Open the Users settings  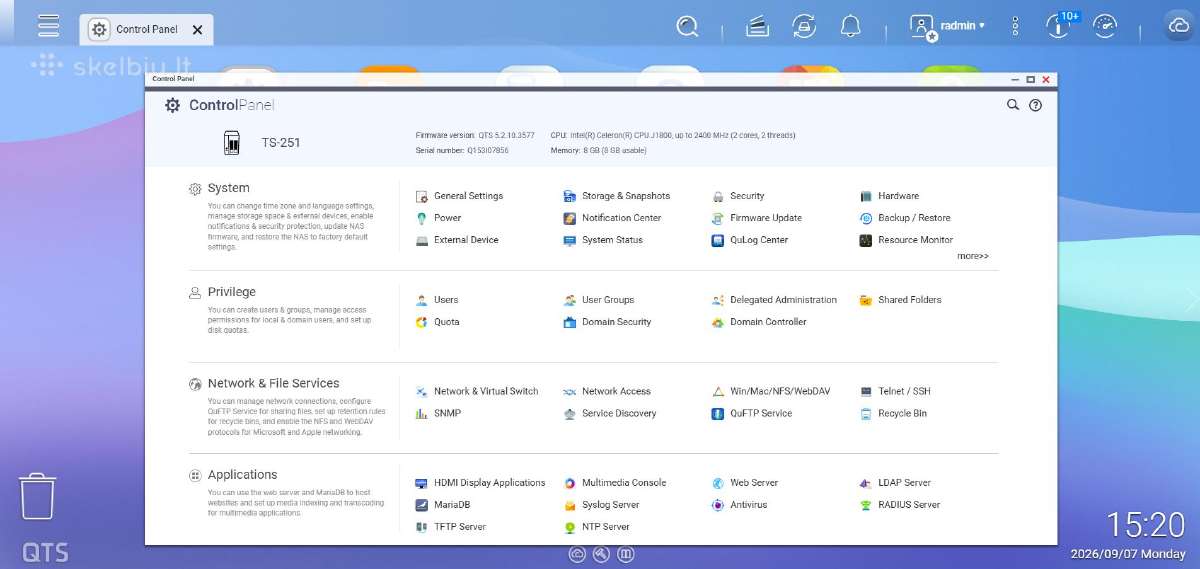click(x=438, y=300)
